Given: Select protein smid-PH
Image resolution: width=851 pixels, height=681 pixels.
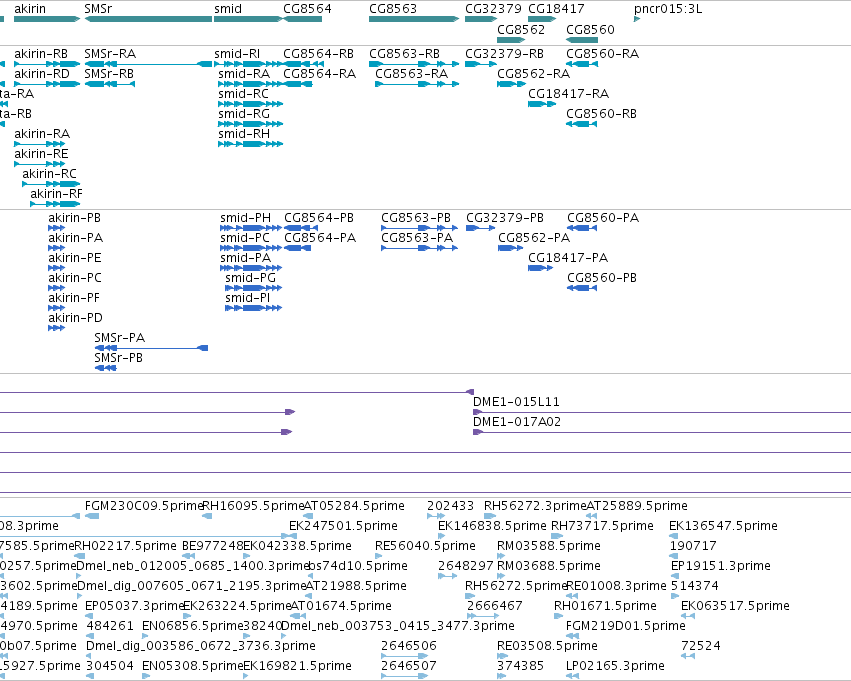Looking at the screenshot, I should point(245,218).
